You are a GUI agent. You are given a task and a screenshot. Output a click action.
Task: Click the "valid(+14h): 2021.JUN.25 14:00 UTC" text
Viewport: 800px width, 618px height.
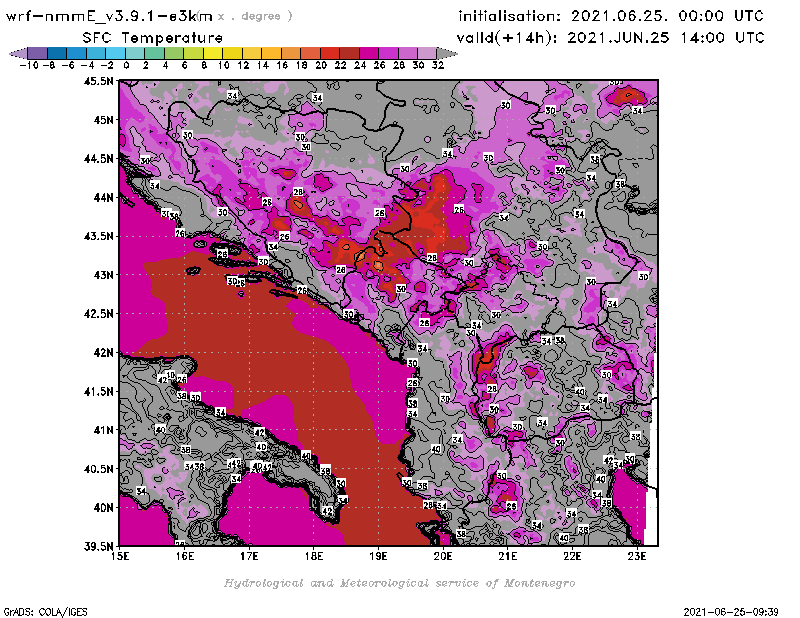(611, 38)
